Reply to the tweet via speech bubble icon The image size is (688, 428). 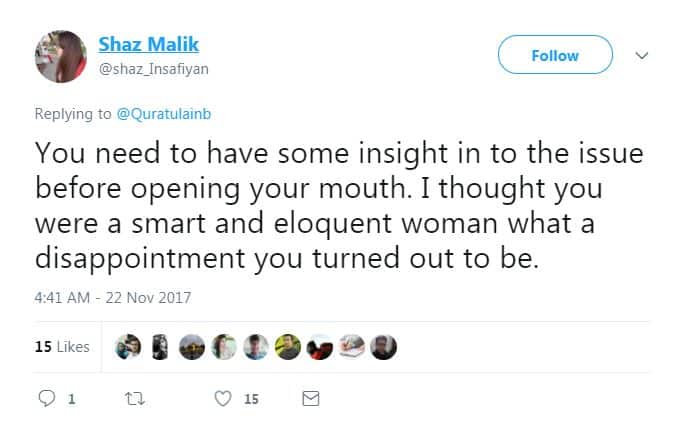[45, 399]
